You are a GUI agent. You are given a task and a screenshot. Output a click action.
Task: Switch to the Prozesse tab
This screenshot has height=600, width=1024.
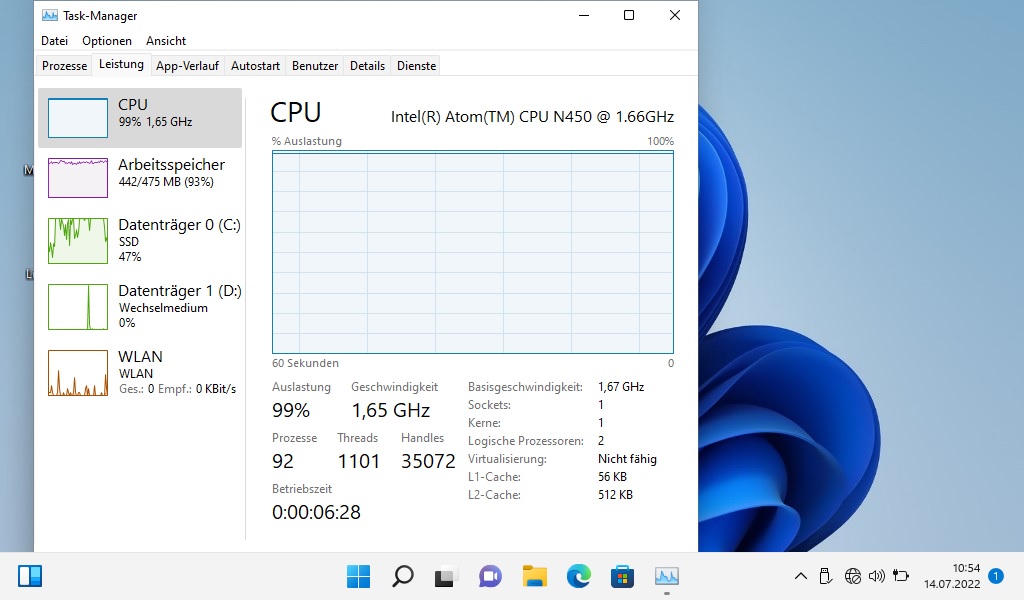[x=64, y=66]
